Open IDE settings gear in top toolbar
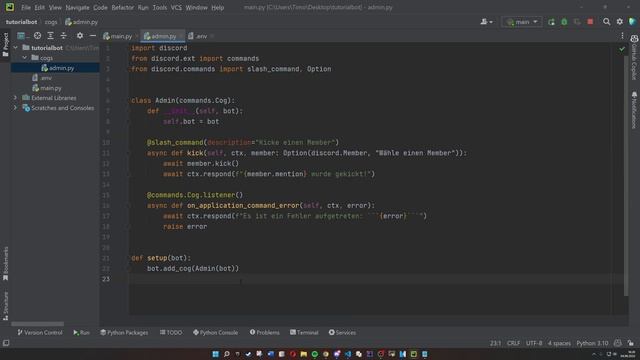640x360 pixels. point(620,22)
